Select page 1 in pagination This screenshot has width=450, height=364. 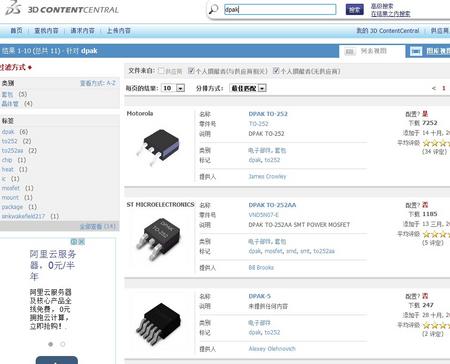pyautogui.click(x=444, y=88)
